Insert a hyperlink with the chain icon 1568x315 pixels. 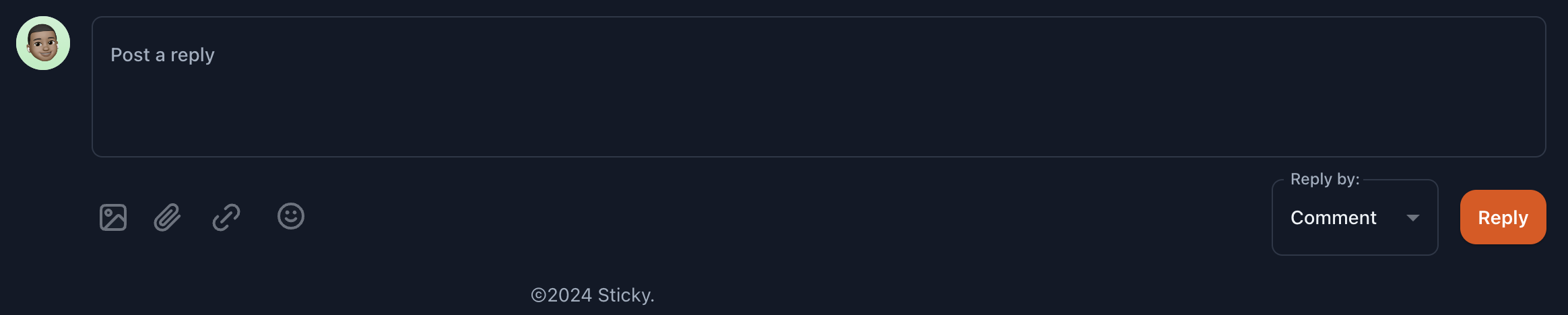(x=226, y=217)
